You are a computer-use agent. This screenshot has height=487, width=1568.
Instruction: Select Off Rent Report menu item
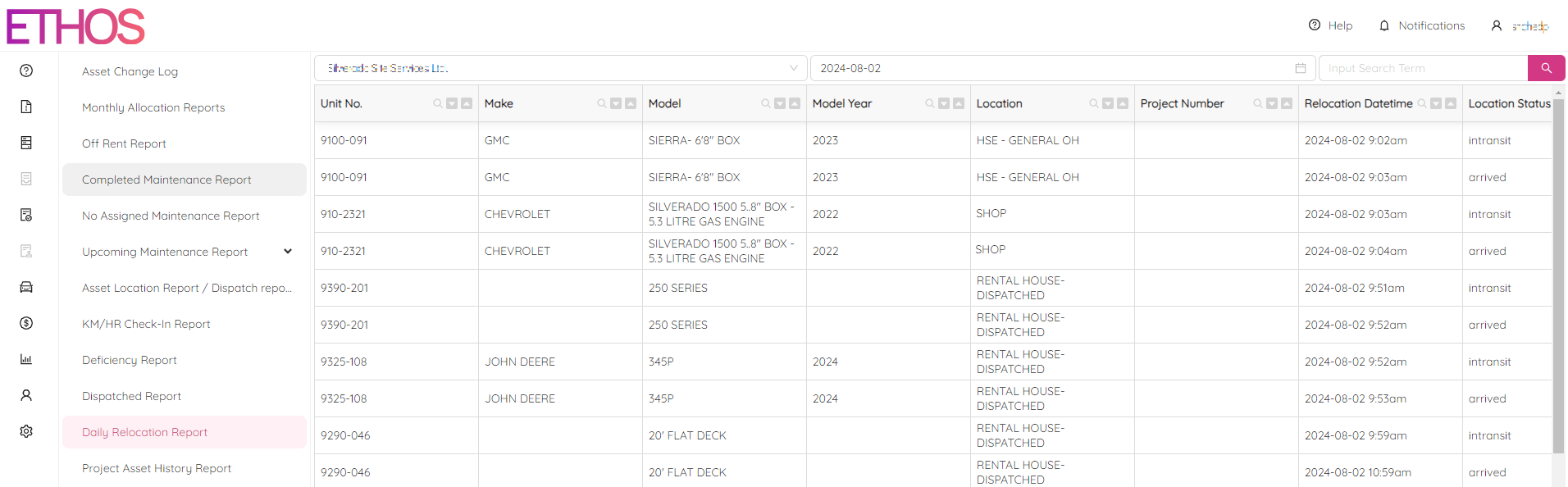124,143
